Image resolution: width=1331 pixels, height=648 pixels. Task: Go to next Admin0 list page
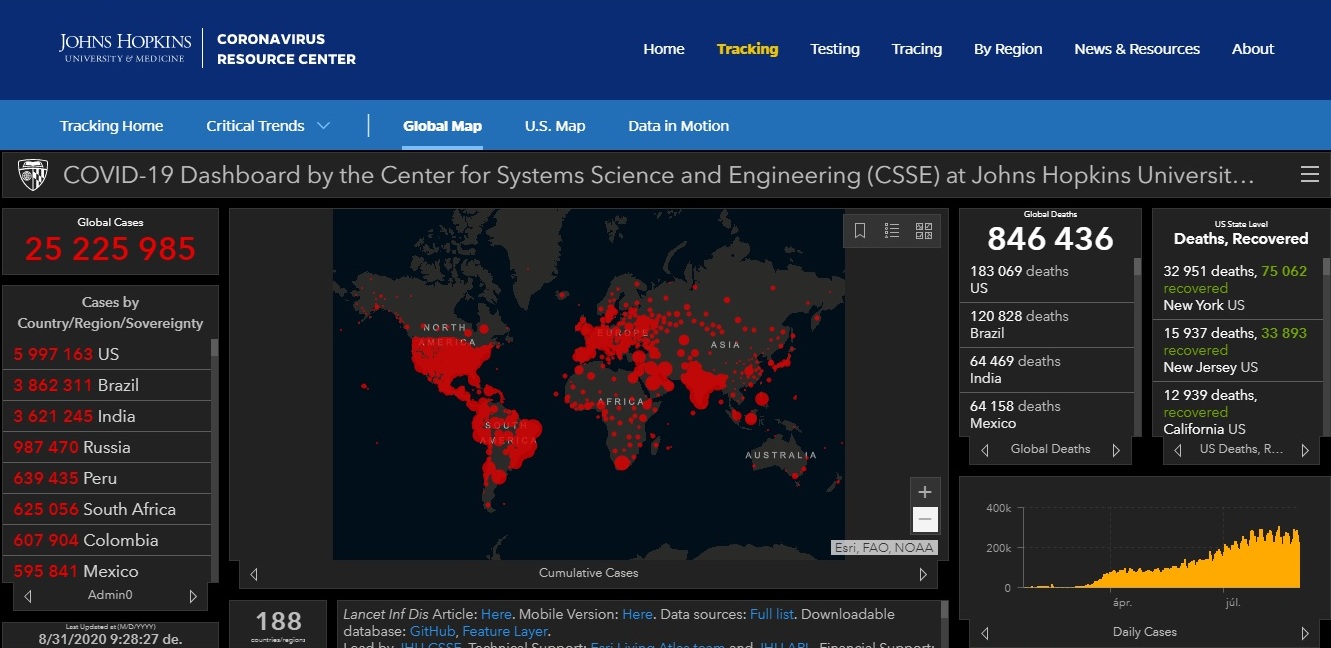193,596
